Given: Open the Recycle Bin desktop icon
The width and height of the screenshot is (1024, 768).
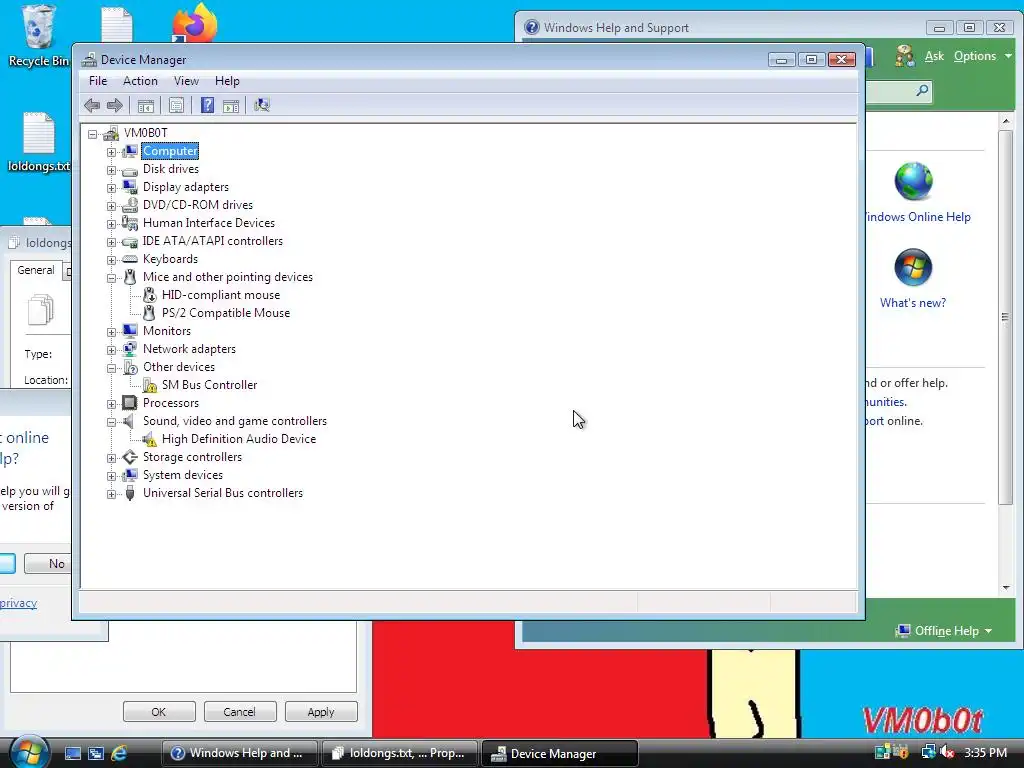Looking at the screenshot, I should click(x=38, y=27).
